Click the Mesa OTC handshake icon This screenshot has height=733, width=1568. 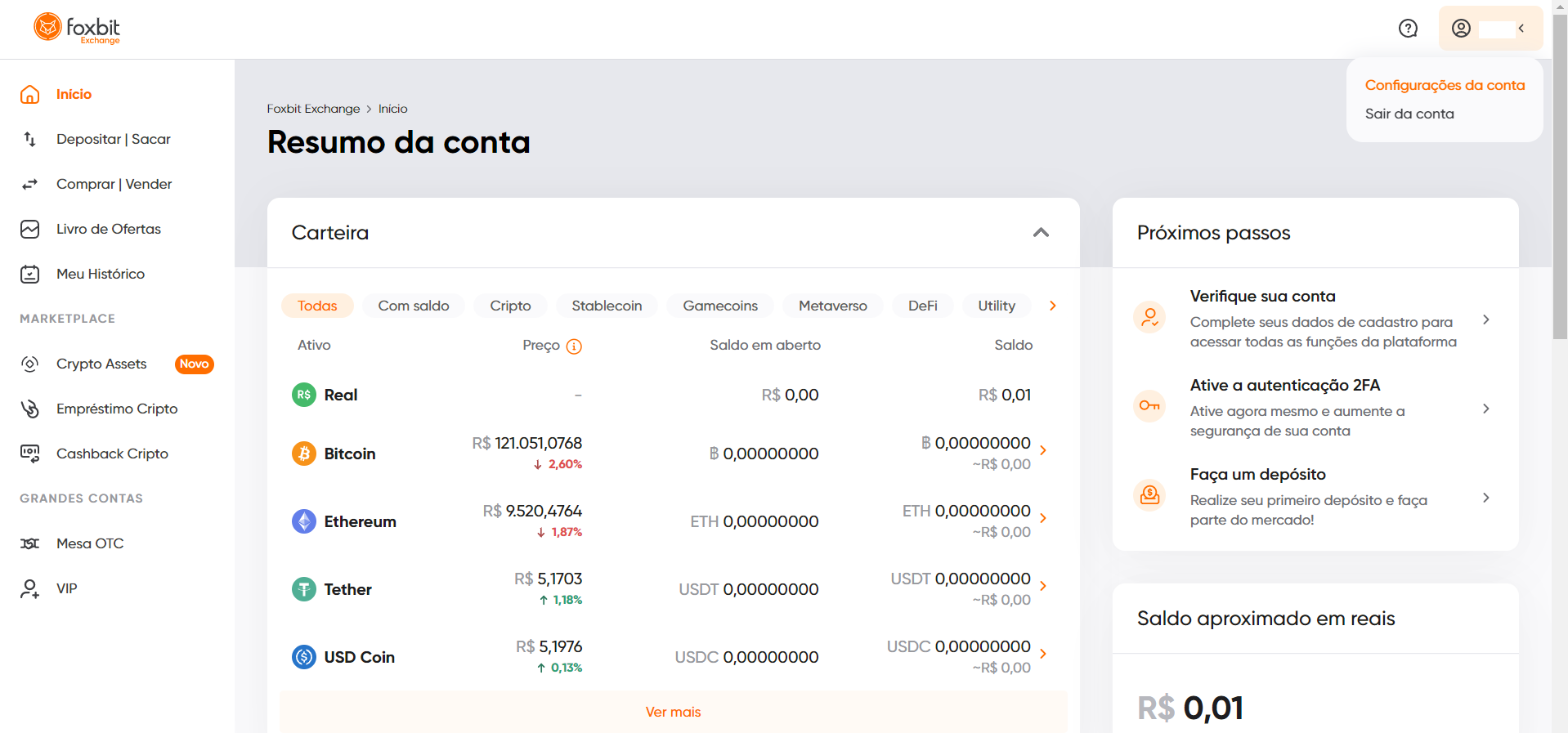tap(30, 543)
